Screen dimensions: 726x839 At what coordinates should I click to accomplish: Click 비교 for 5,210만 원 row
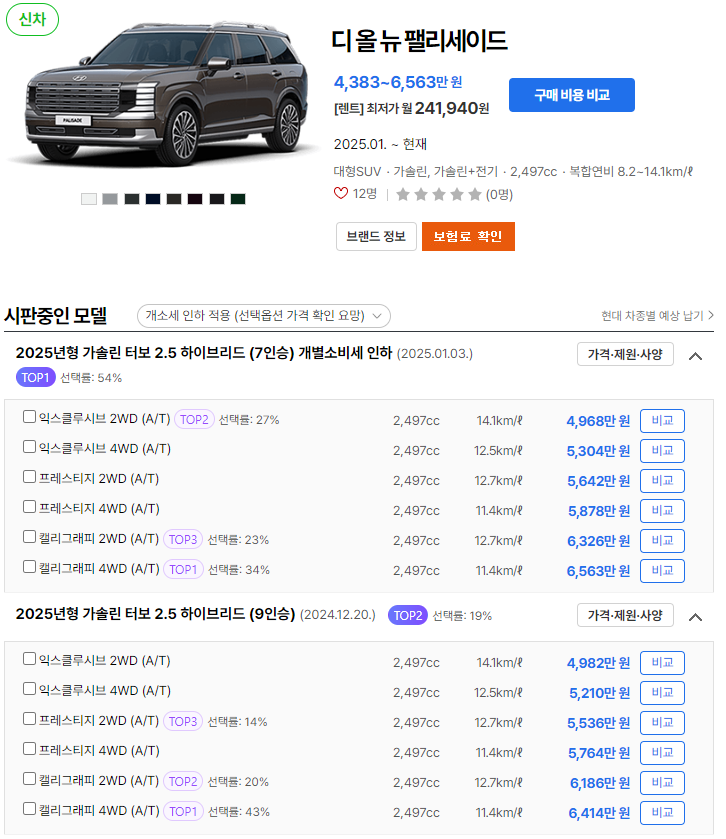[x=662, y=692]
